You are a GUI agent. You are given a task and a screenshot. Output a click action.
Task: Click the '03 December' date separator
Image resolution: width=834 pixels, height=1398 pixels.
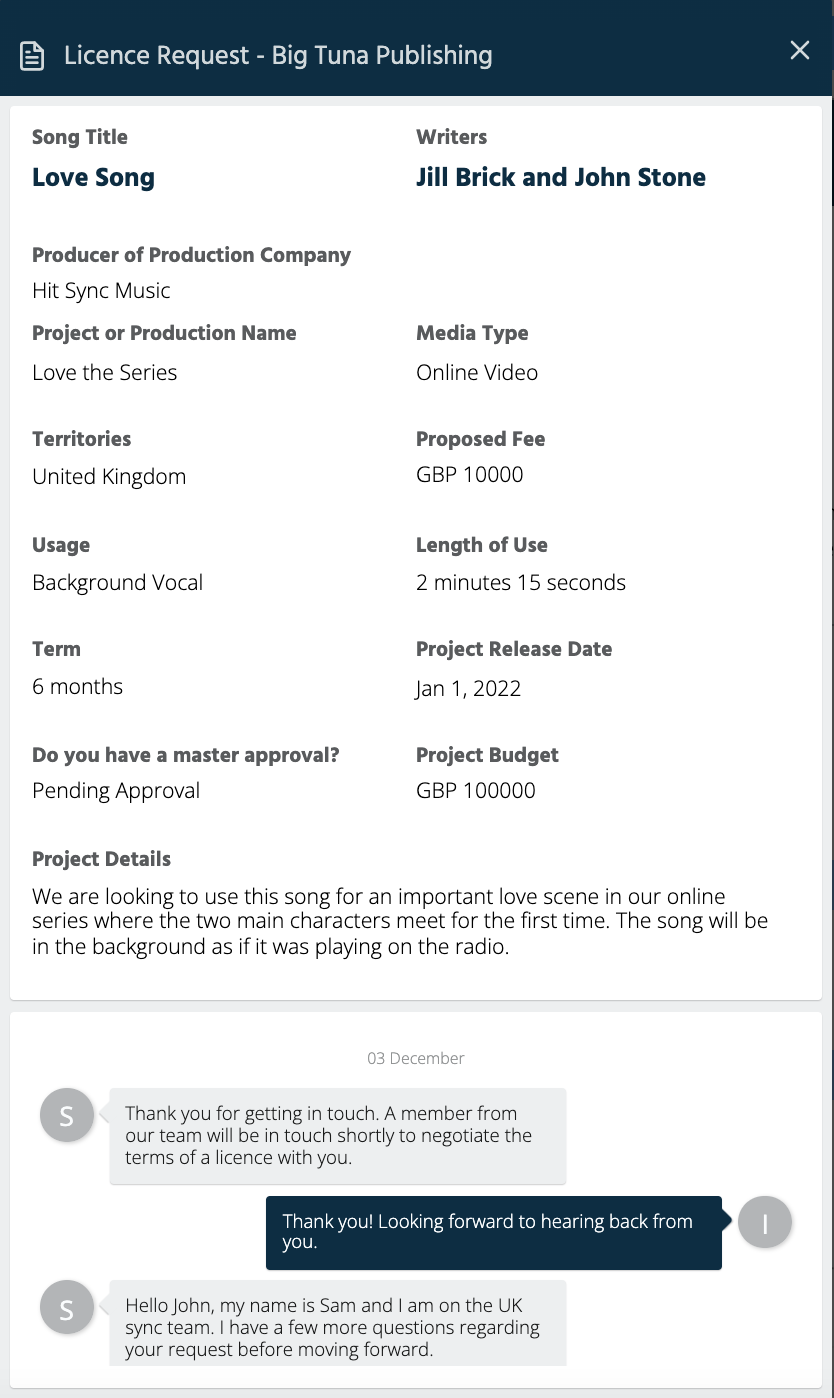pos(416,1058)
